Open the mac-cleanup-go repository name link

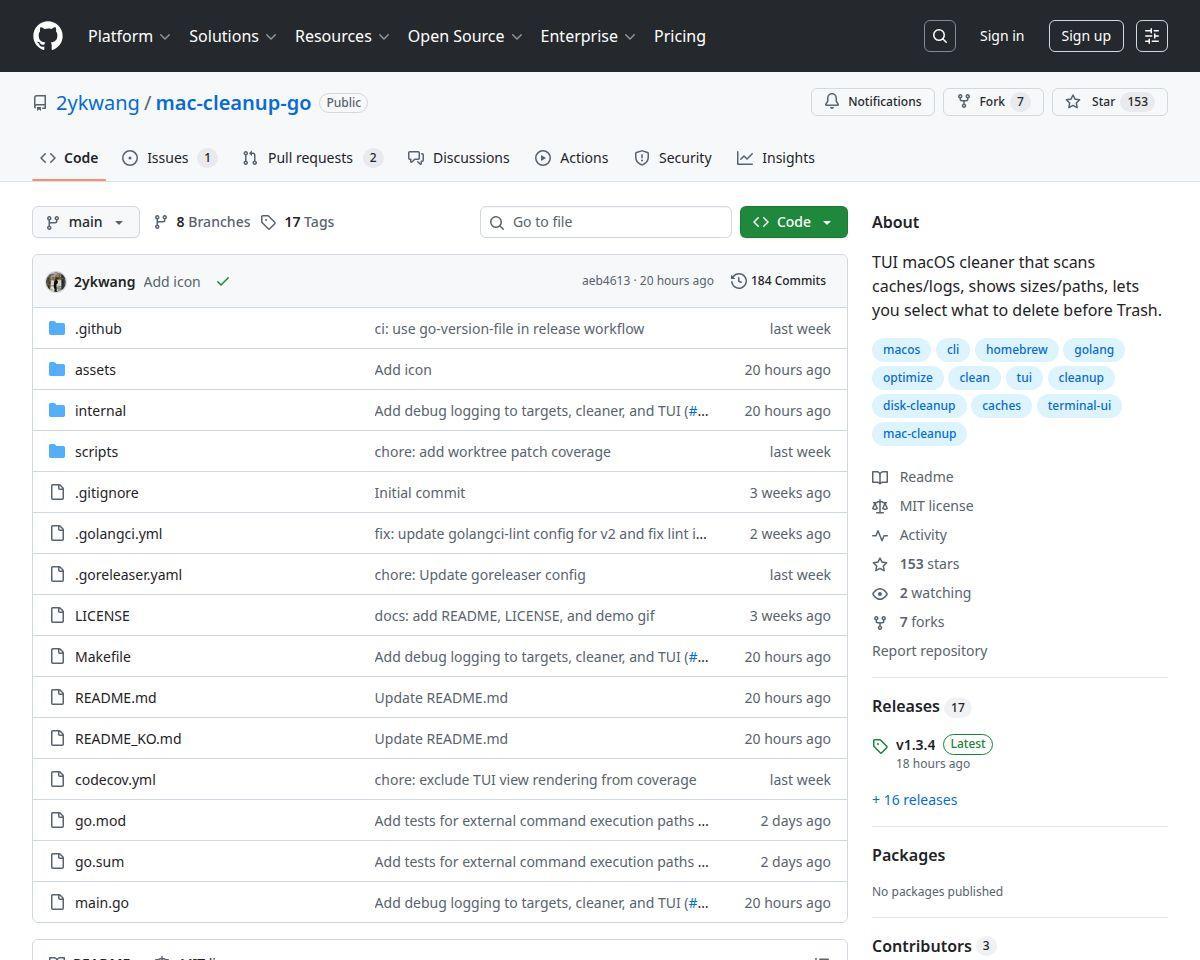pos(233,103)
